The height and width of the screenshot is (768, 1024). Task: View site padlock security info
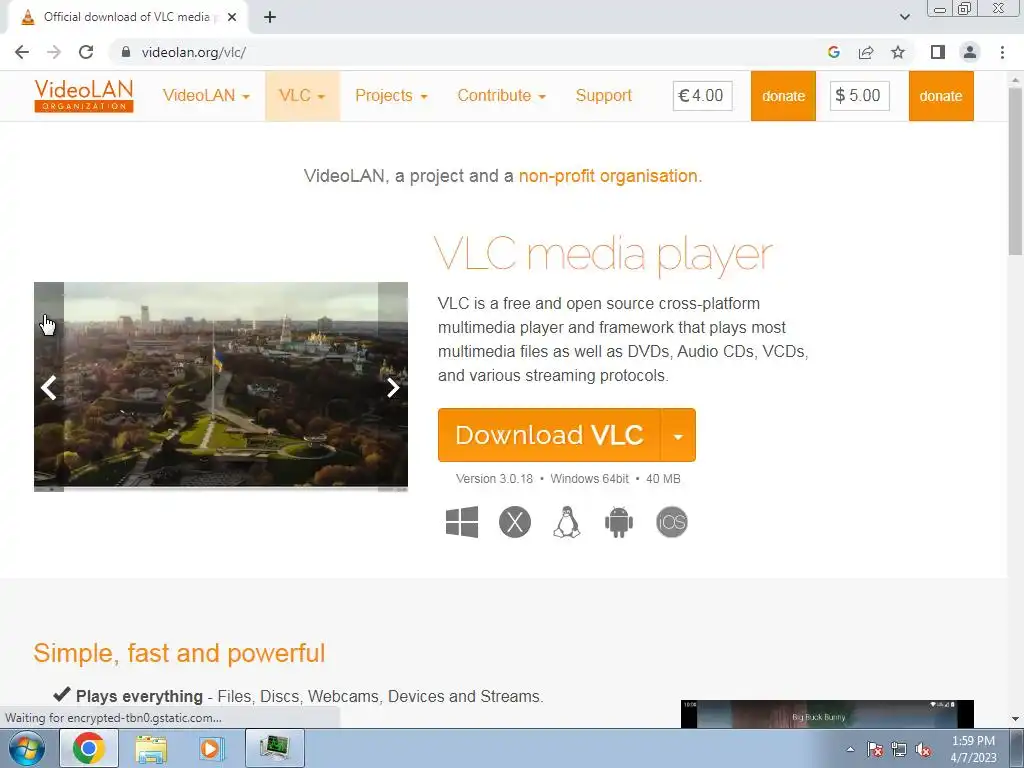pos(126,52)
